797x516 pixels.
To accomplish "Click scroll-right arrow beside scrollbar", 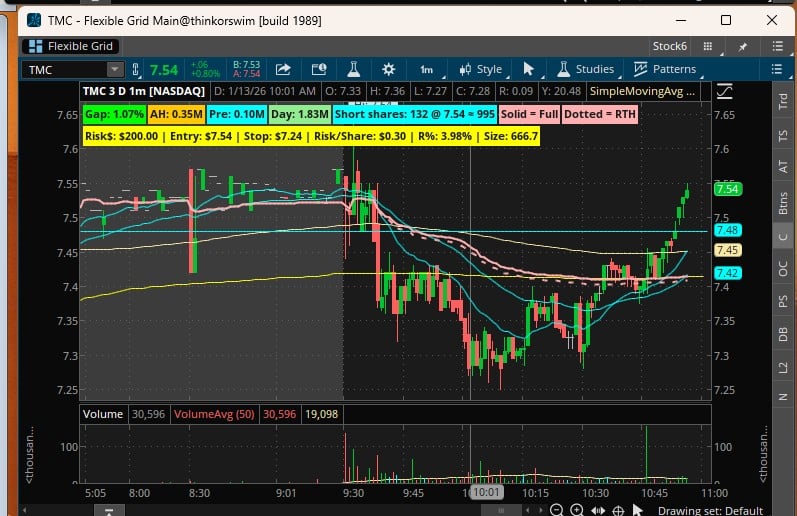I will [540, 510].
